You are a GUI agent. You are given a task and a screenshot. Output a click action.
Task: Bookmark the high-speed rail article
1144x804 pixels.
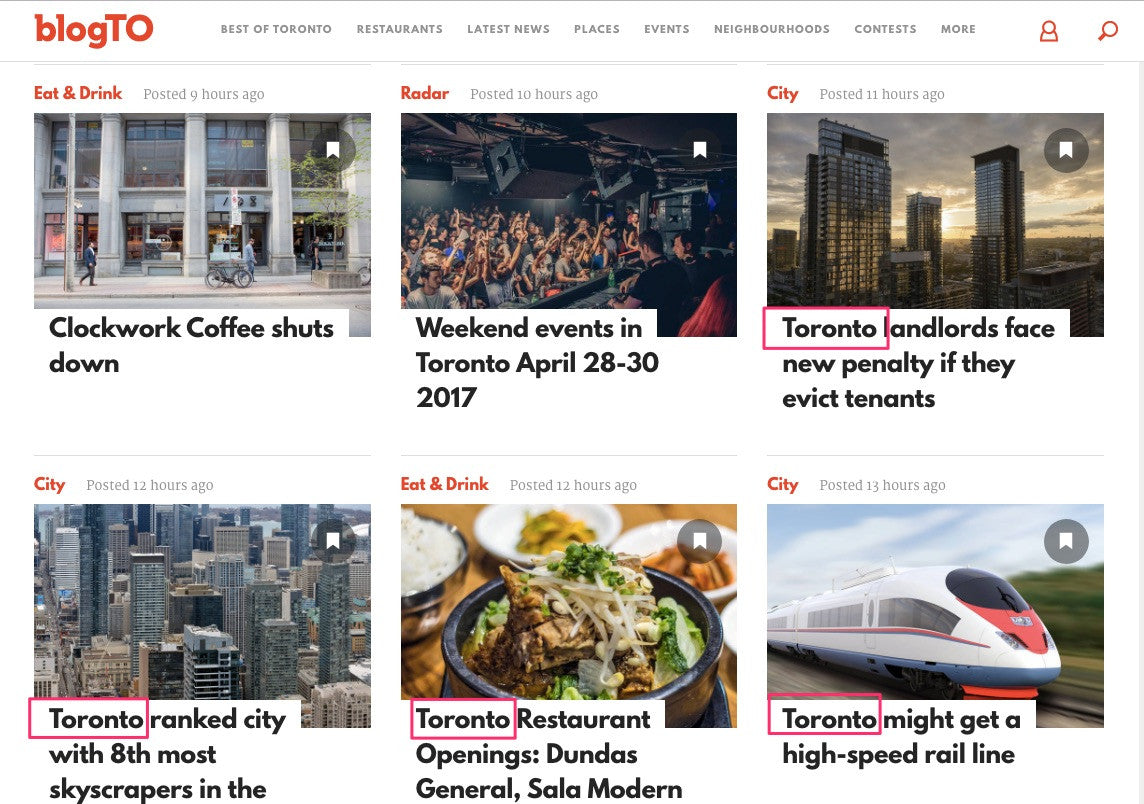click(x=1066, y=541)
